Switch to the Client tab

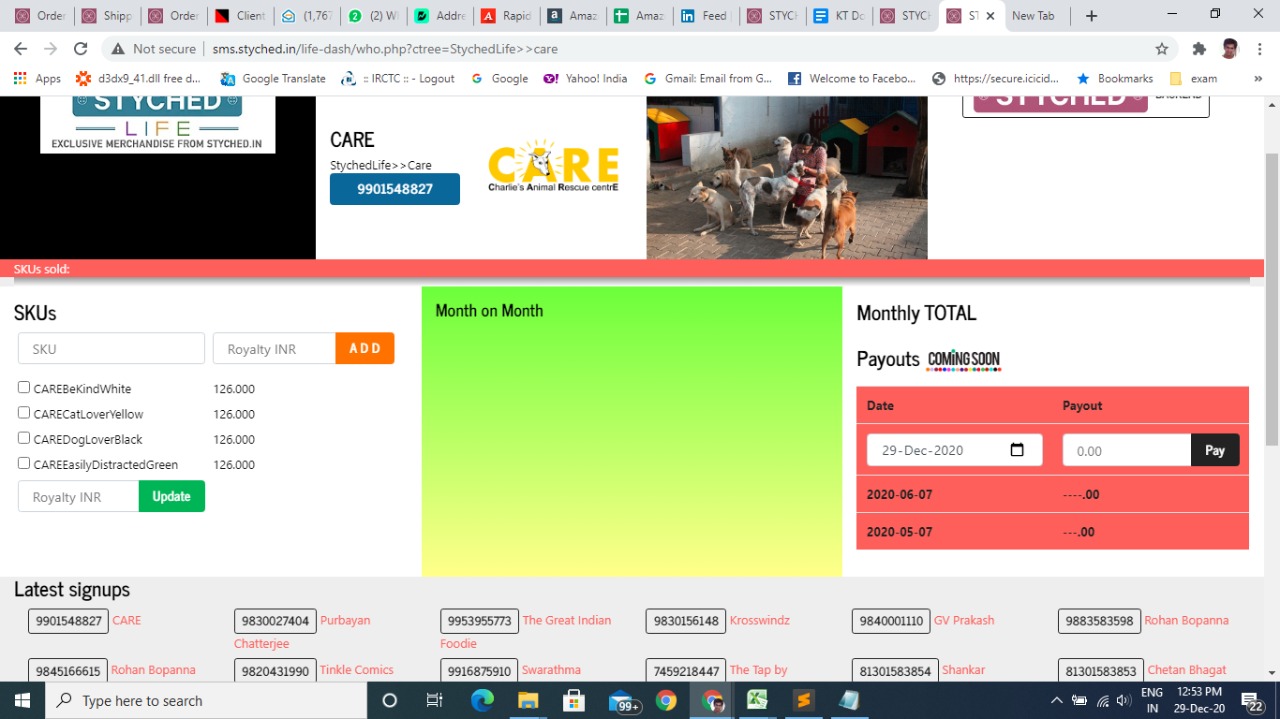tap(240, 16)
